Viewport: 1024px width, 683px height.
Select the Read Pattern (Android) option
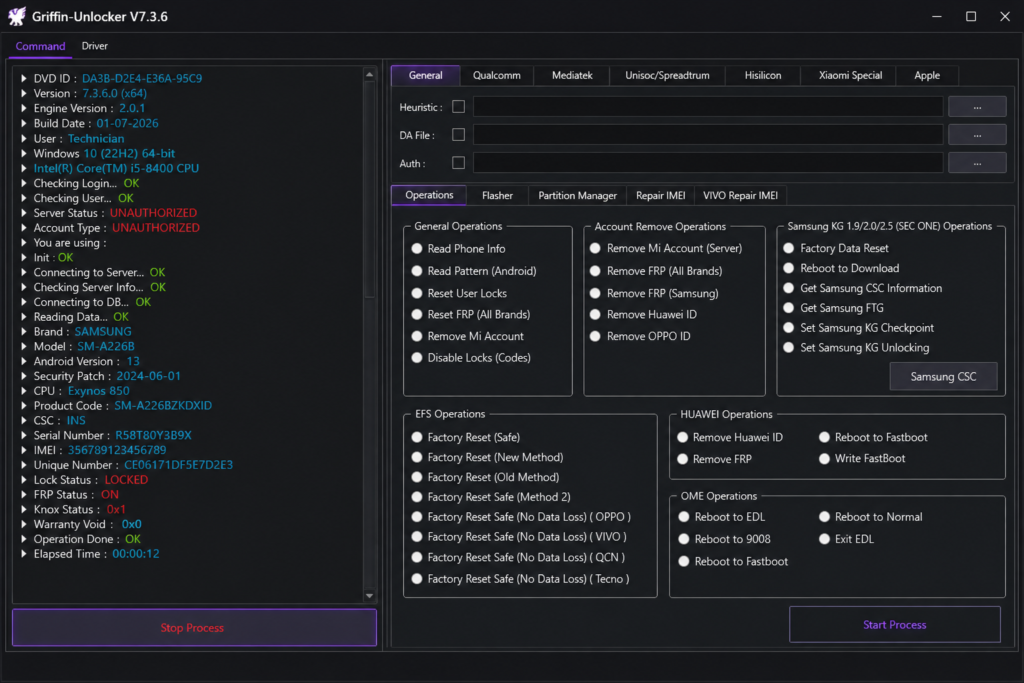(417, 271)
